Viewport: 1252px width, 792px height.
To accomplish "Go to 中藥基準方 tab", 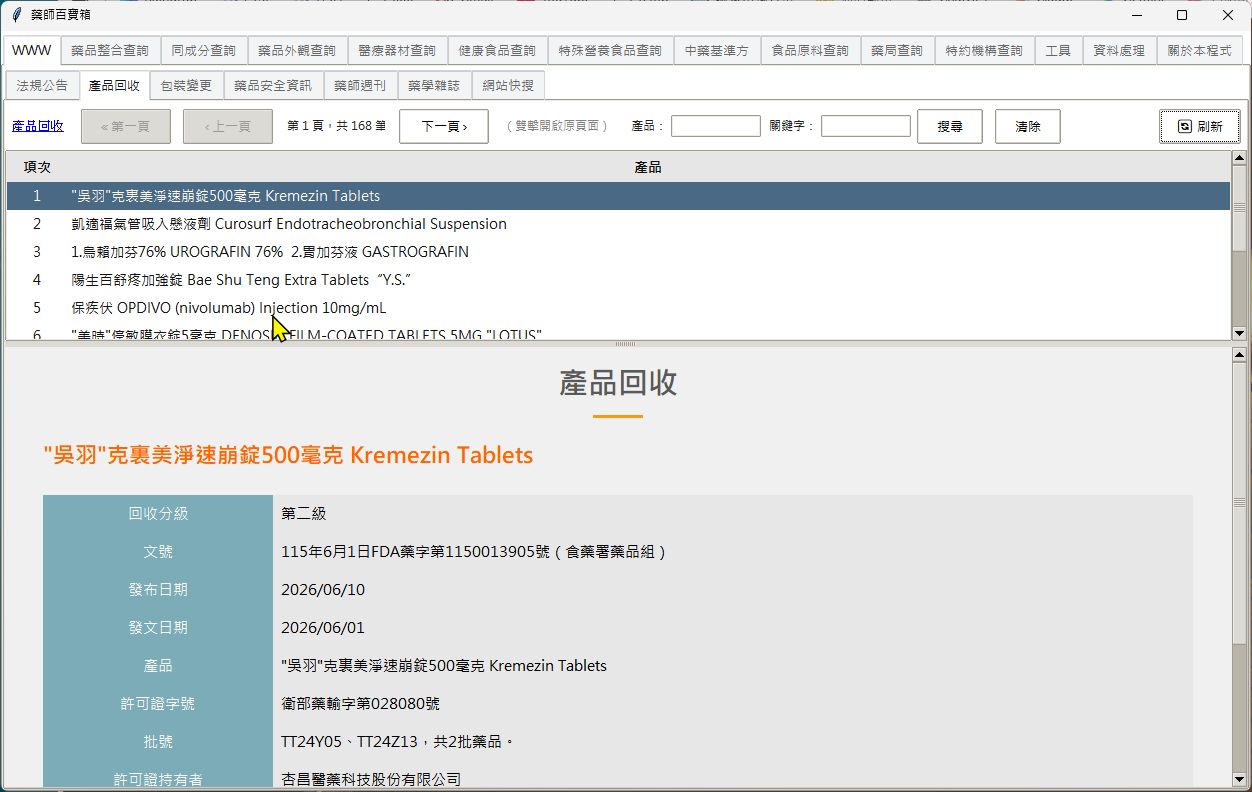I will [717, 51].
